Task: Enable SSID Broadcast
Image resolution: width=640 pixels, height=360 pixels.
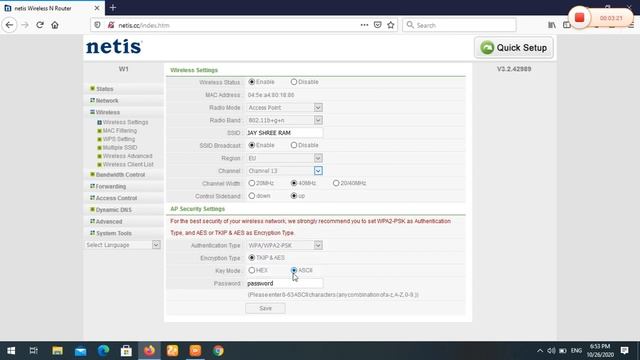Action: (x=251, y=145)
